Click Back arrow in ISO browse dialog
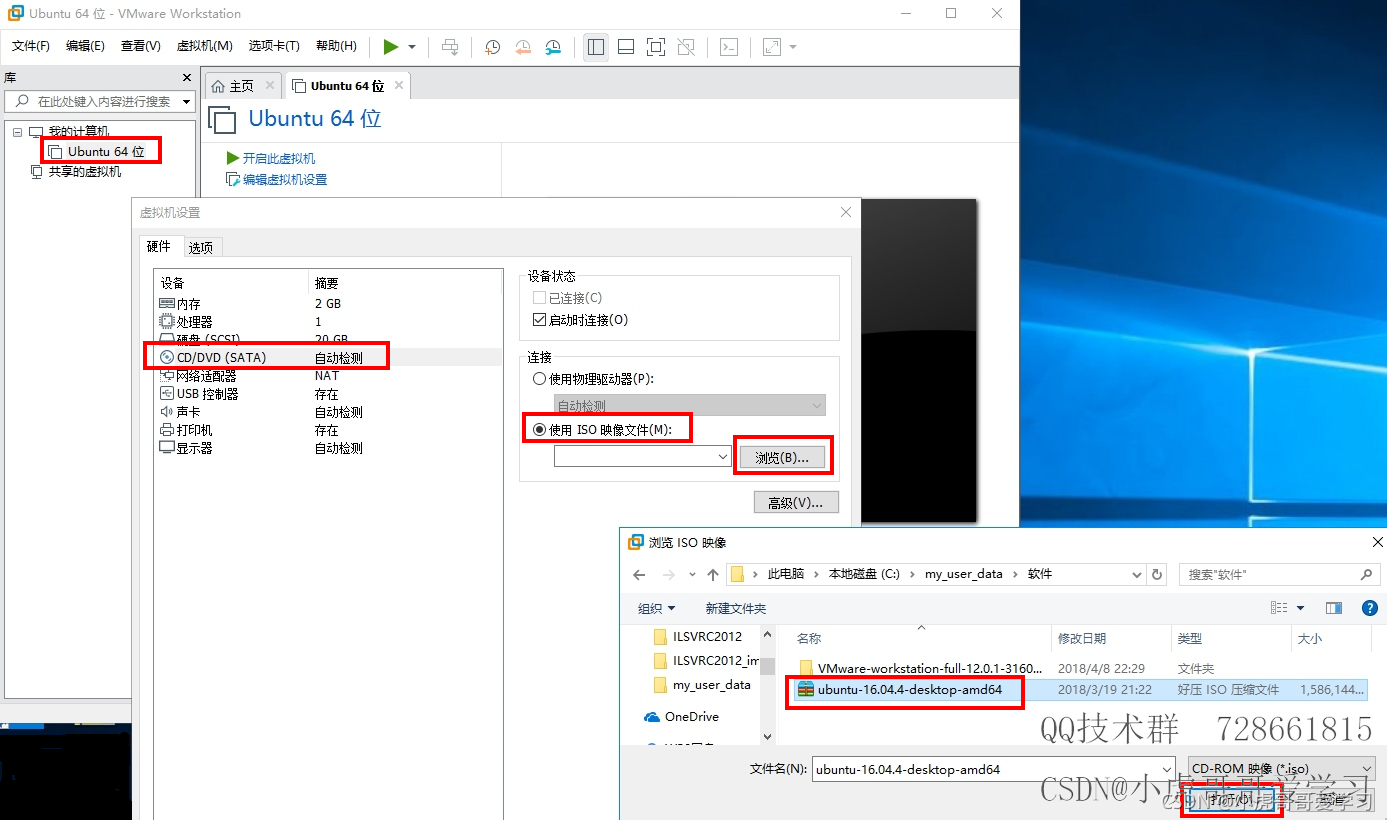Image resolution: width=1387 pixels, height=820 pixels. click(640, 574)
